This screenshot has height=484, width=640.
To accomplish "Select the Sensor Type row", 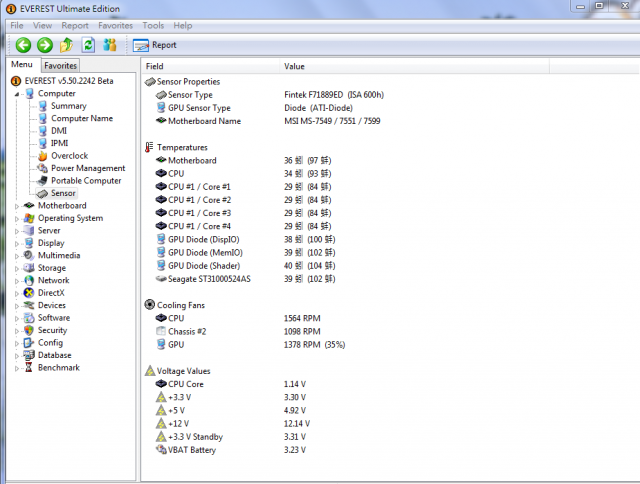I will pyautogui.click(x=270, y=95).
